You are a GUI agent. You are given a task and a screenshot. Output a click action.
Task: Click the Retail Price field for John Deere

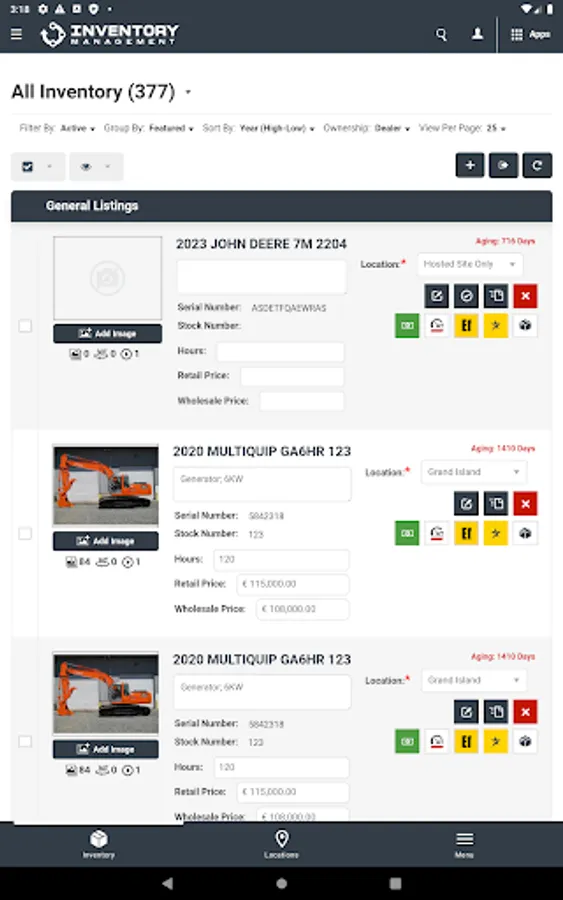coord(292,376)
